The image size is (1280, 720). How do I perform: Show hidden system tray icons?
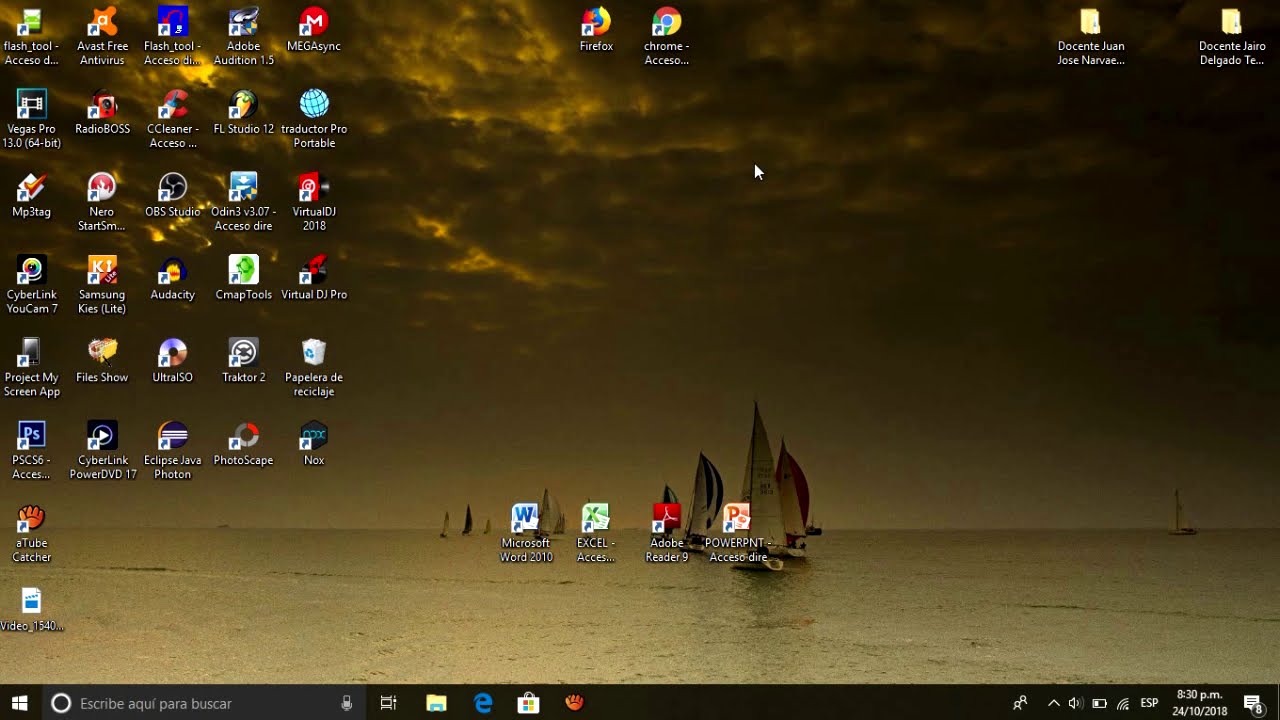(1053, 703)
